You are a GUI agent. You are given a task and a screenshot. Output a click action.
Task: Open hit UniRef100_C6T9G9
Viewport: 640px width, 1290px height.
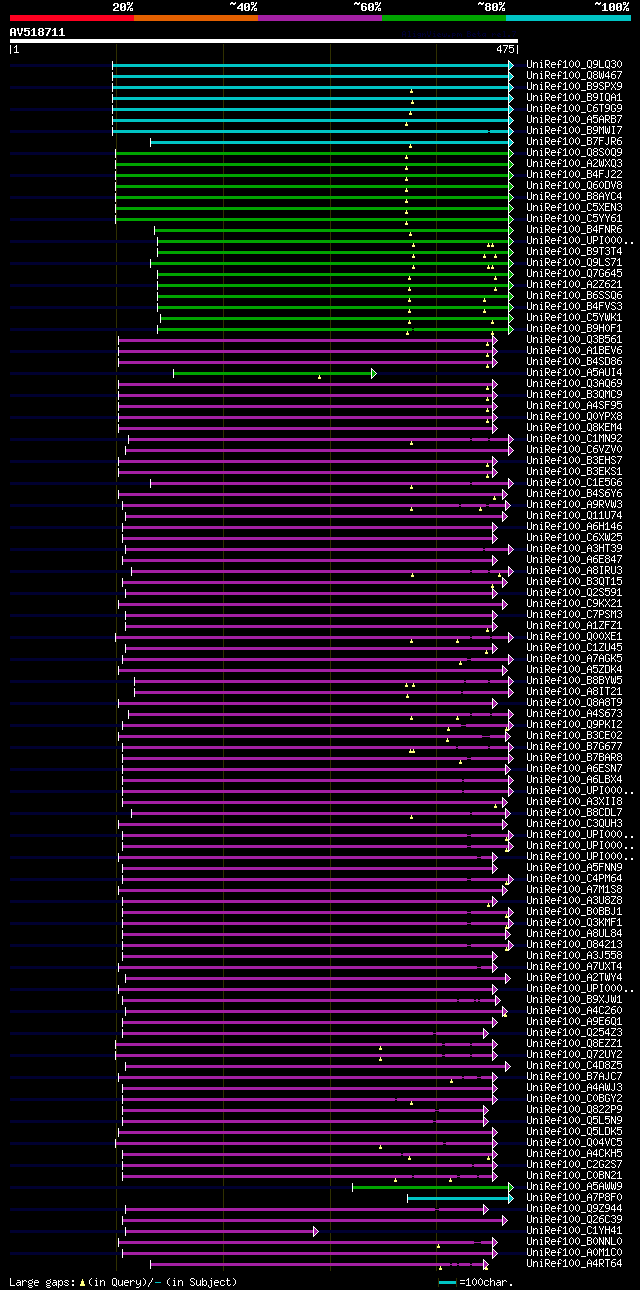[x=574, y=109]
